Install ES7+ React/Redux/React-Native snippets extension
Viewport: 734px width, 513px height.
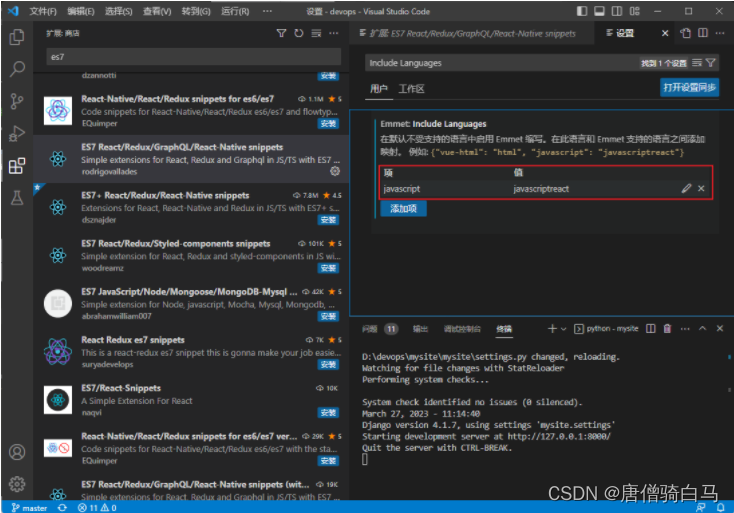(x=328, y=220)
